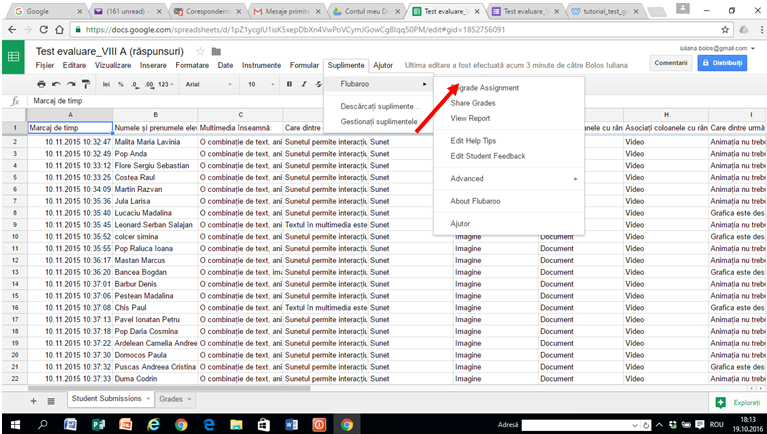The image size is (767, 434).
Task: Open the all sheets list icon
Action: click(51, 401)
